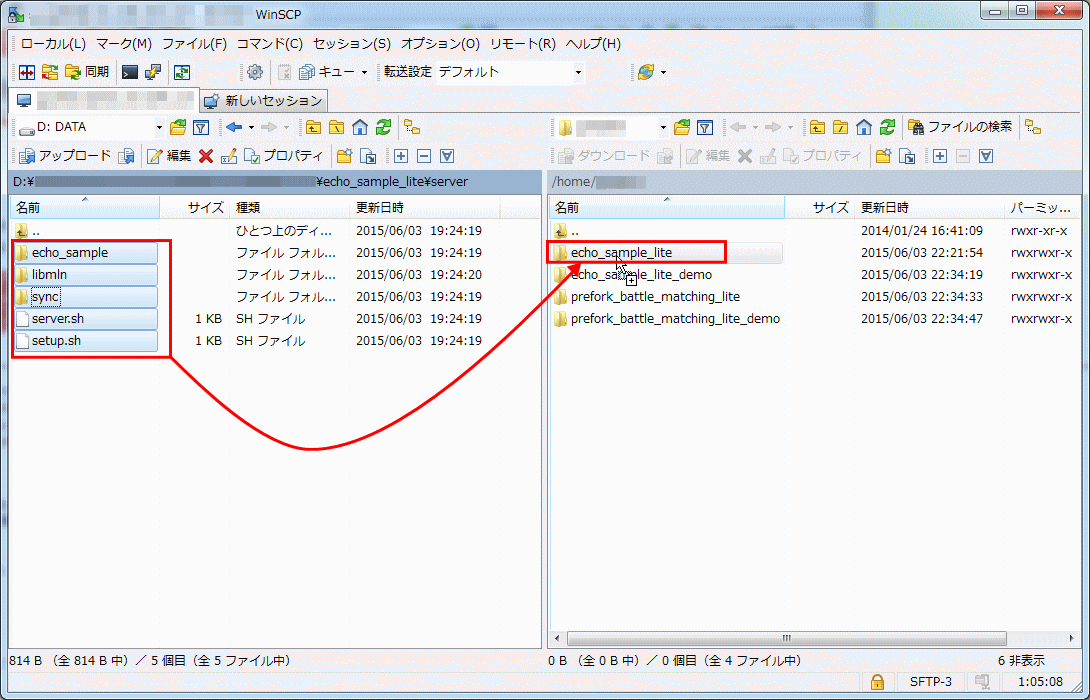
Task: Switch to the 新しいセッション tab
Action: pyautogui.click(x=264, y=101)
